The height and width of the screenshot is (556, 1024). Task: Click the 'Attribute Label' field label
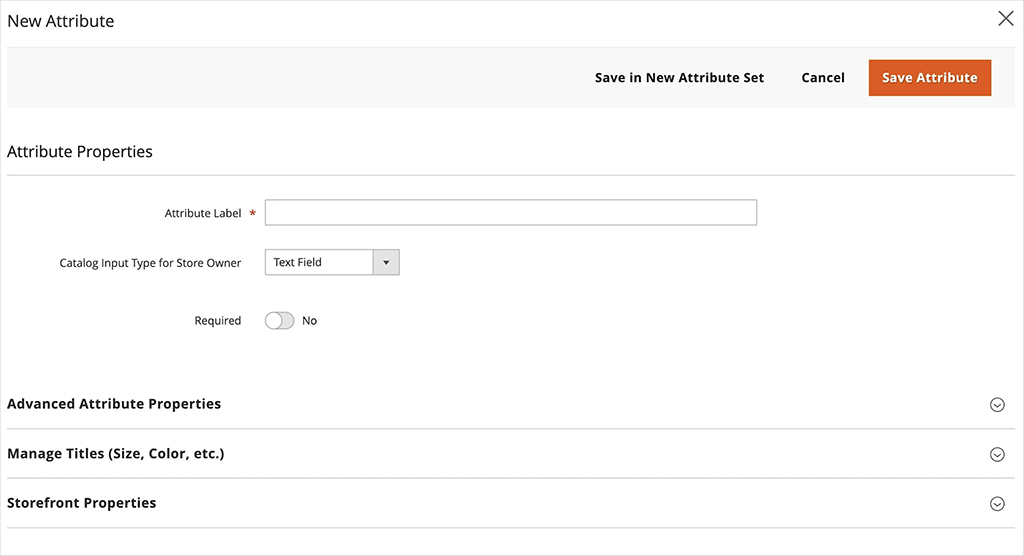pyautogui.click(x=202, y=213)
